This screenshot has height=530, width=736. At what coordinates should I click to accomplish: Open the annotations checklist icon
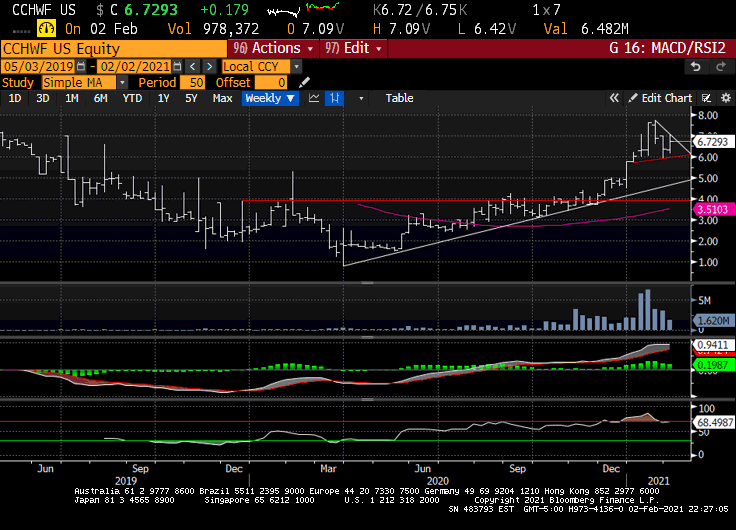(x=706, y=98)
